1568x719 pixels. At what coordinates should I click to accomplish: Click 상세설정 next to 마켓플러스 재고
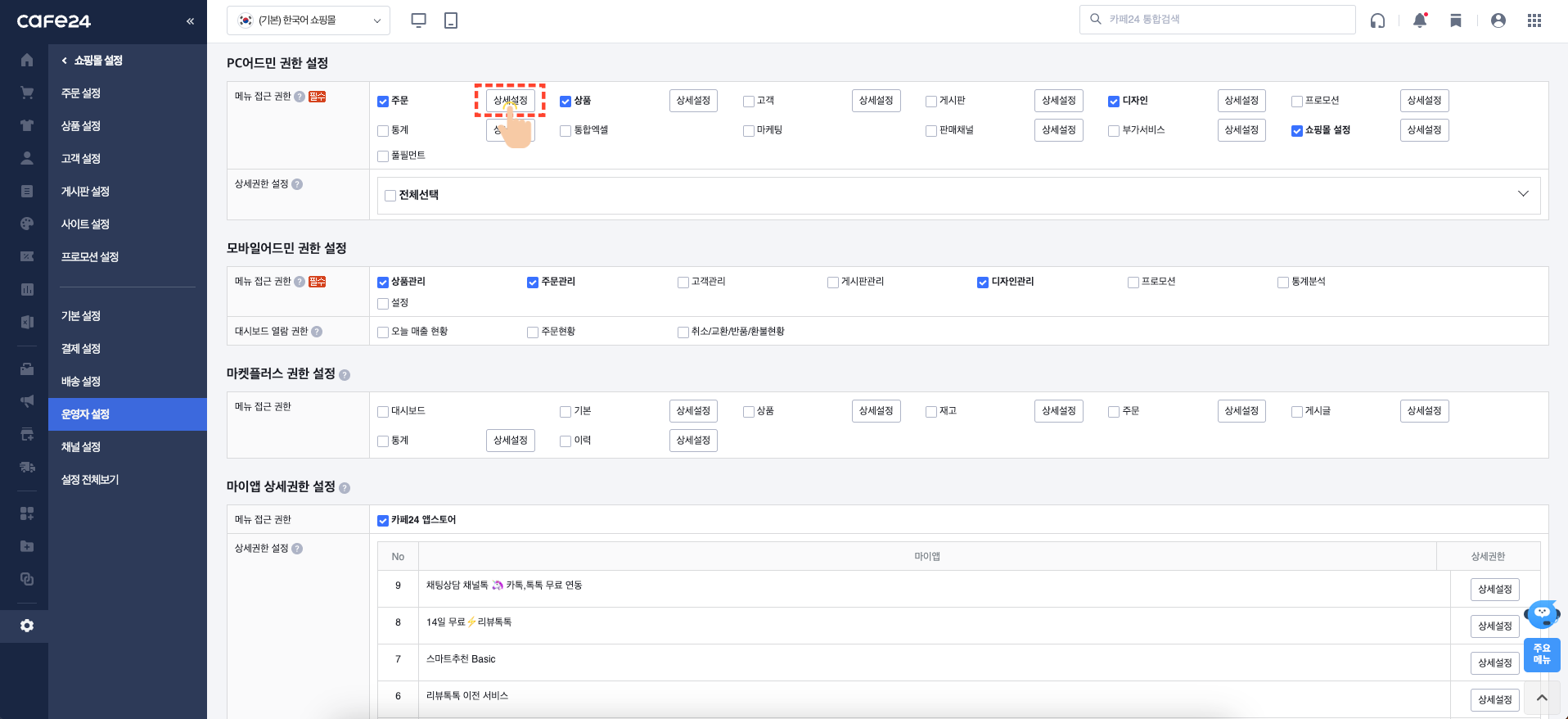coord(1059,411)
